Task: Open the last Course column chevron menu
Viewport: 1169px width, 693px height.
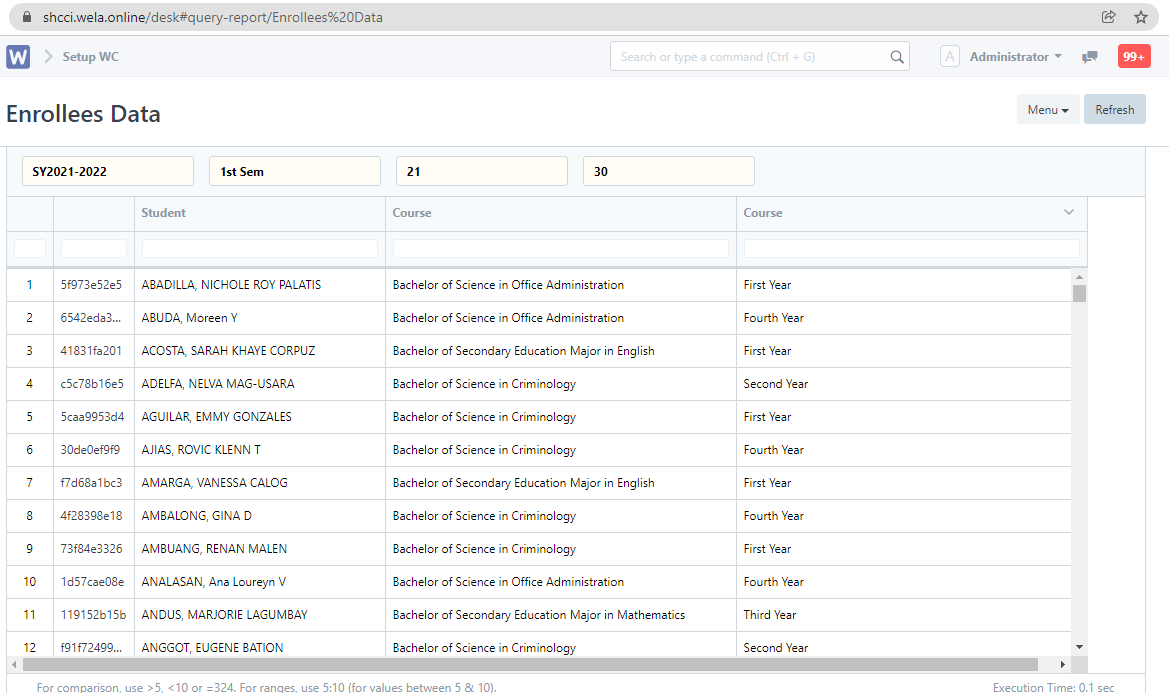Action: pos(1068,212)
